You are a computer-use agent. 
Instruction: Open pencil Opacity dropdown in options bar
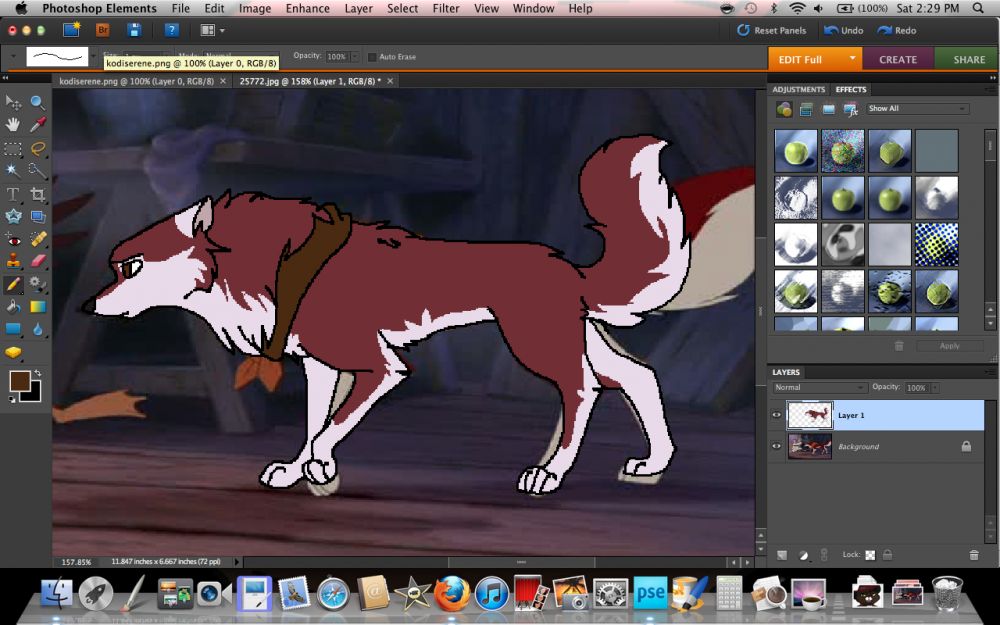tap(355, 56)
